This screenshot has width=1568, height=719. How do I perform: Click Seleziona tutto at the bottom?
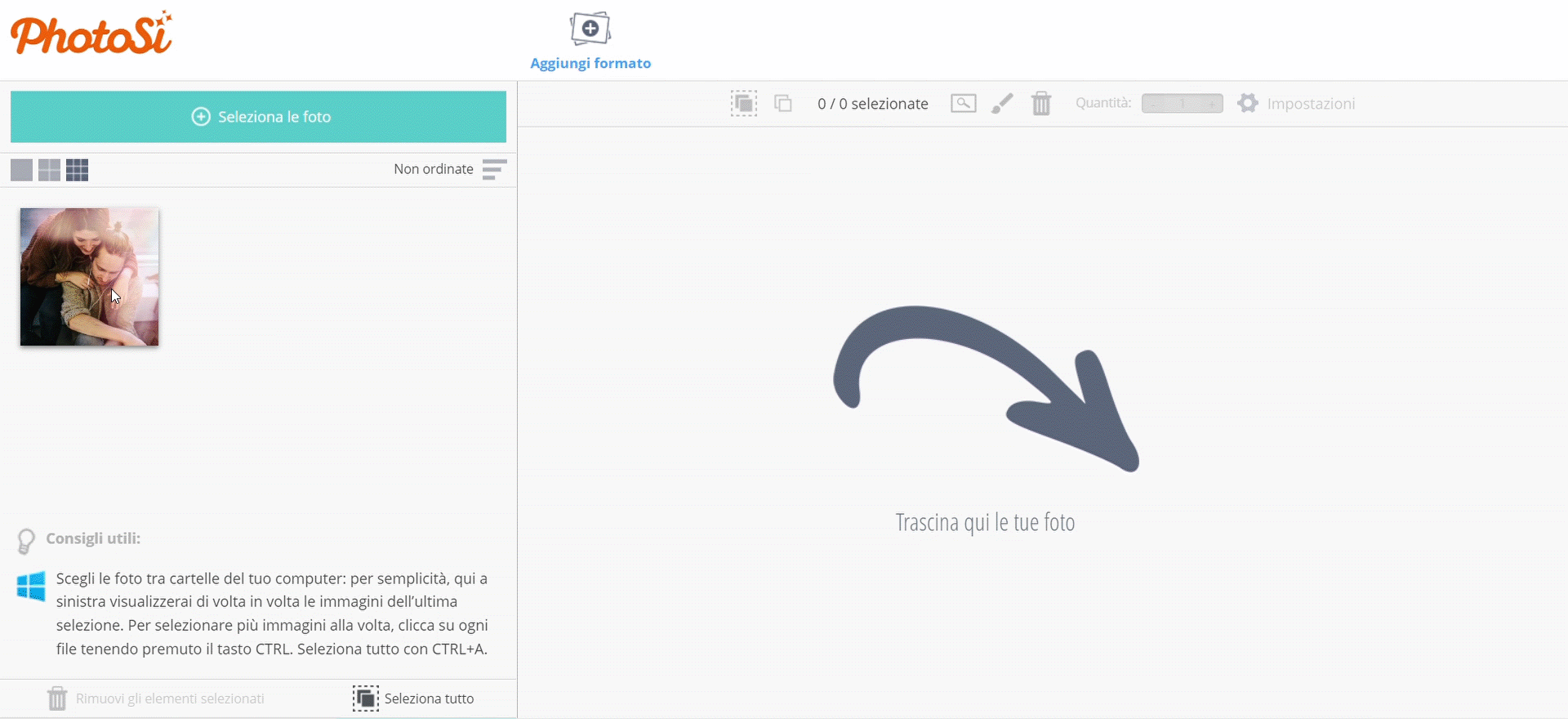click(x=414, y=699)
